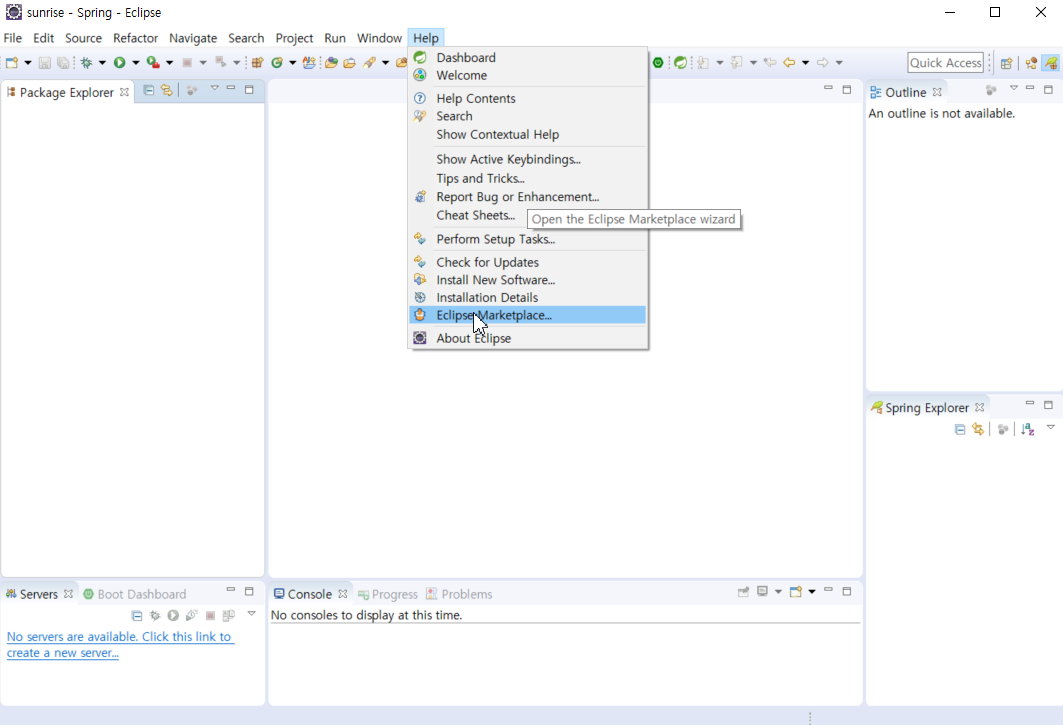Click the Open Console icon
Viewport: 1063px width, 725px height.
pos(796,591)
